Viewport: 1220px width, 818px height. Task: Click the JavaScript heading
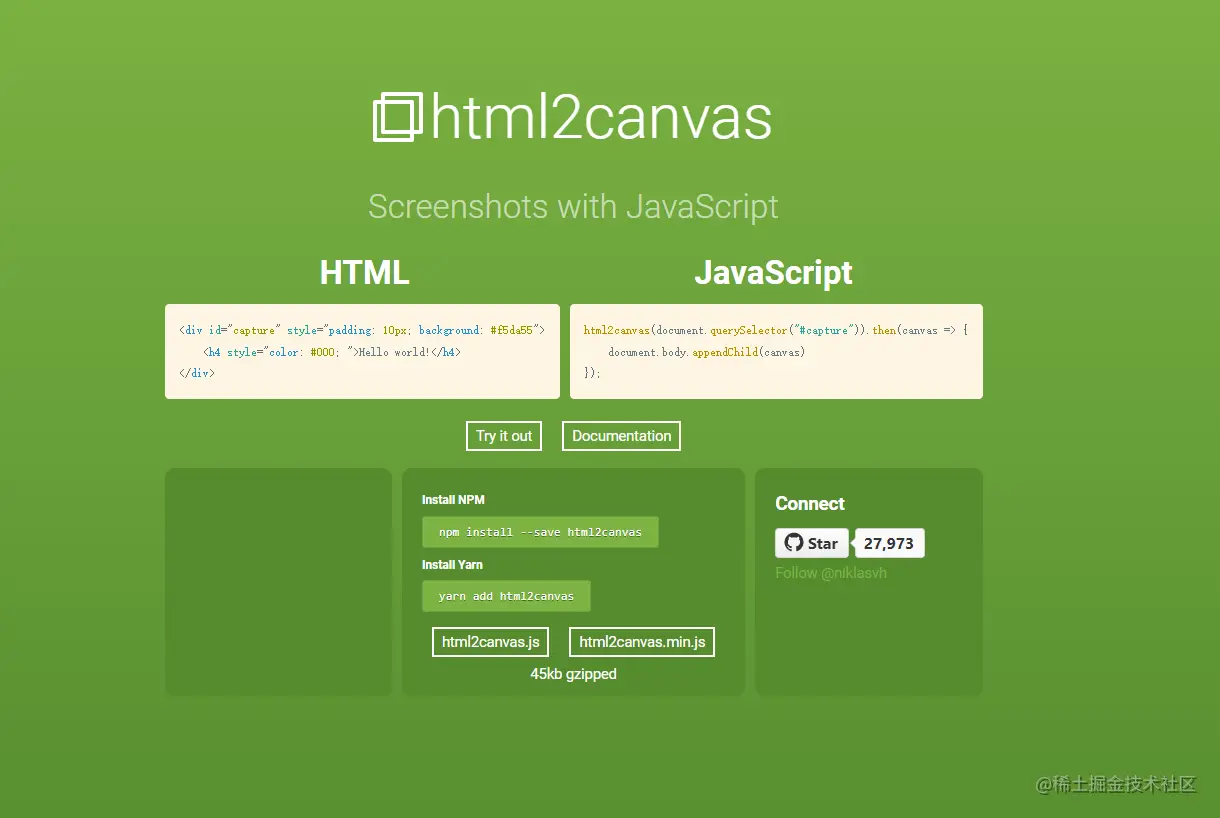coord(774,273)
